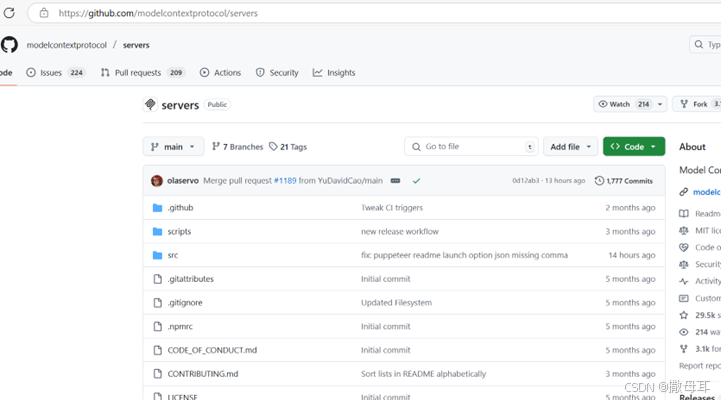Click the tag icon beside 21 Tags
This screenshot has height=400, width=721.
pos(273,146)
